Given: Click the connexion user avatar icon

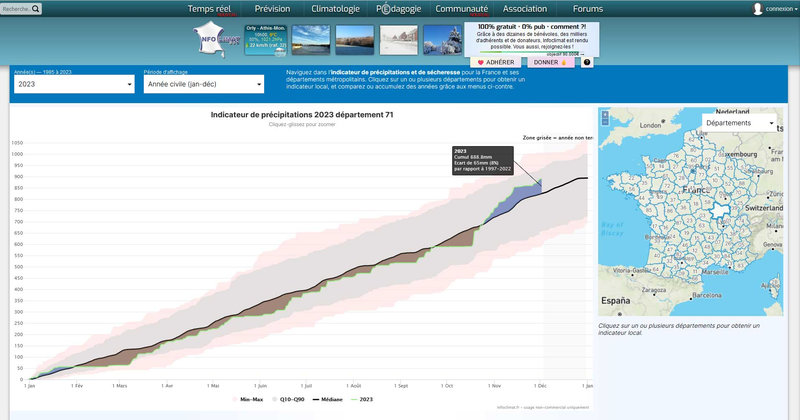Looking at the screenshot, I should pos(758,9).
